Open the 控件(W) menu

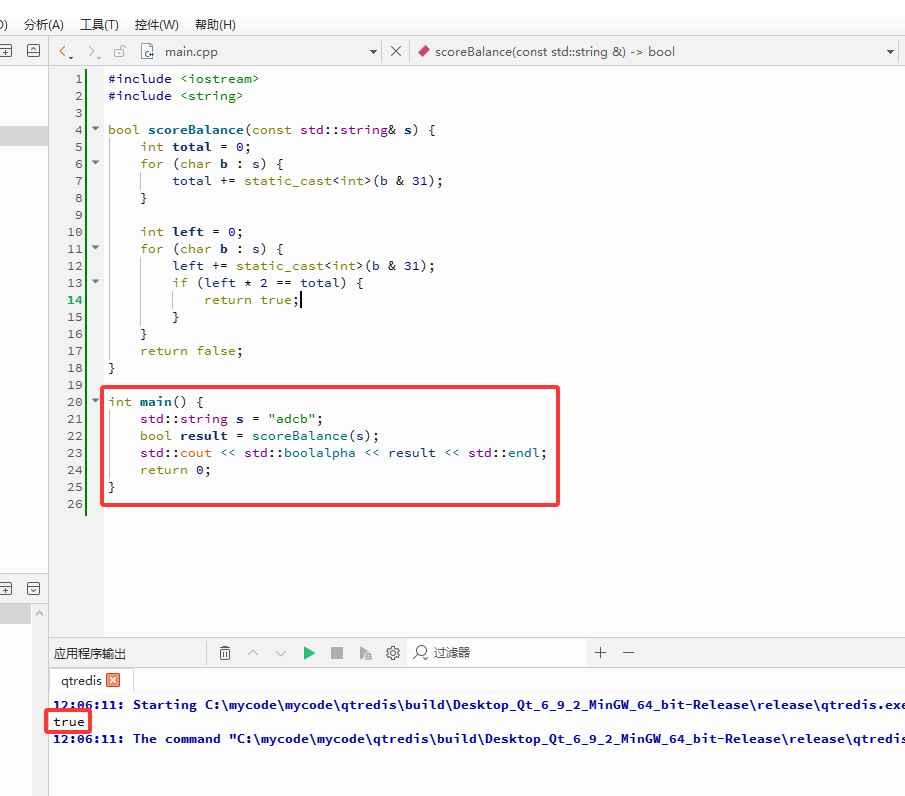pos(156,25)
